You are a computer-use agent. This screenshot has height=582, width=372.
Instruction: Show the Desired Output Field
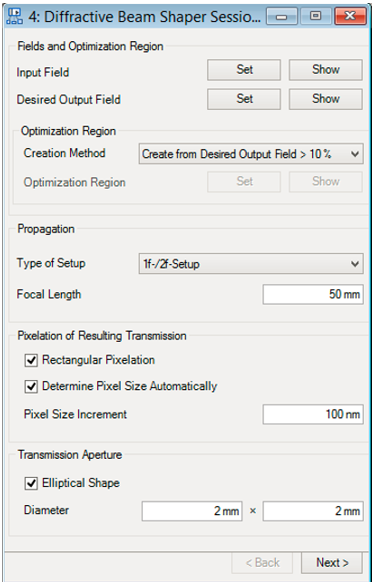click(326, 99)
